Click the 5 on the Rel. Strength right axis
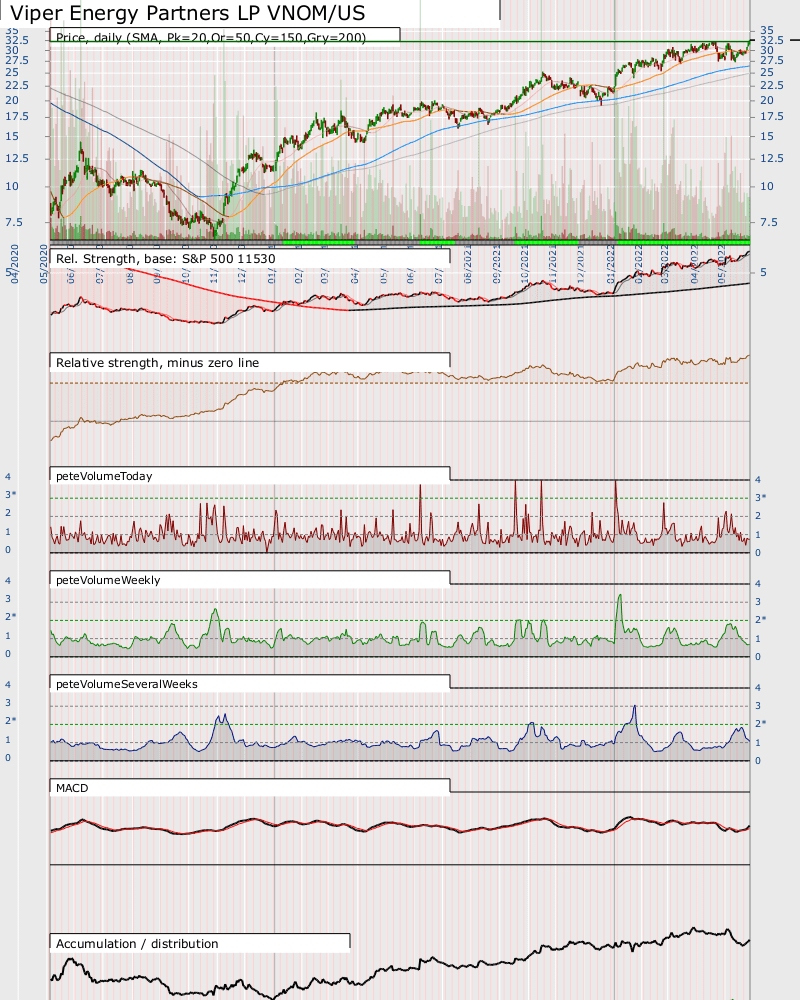The height and width of the screenshot is (1000, 800). tap(763, 272)
